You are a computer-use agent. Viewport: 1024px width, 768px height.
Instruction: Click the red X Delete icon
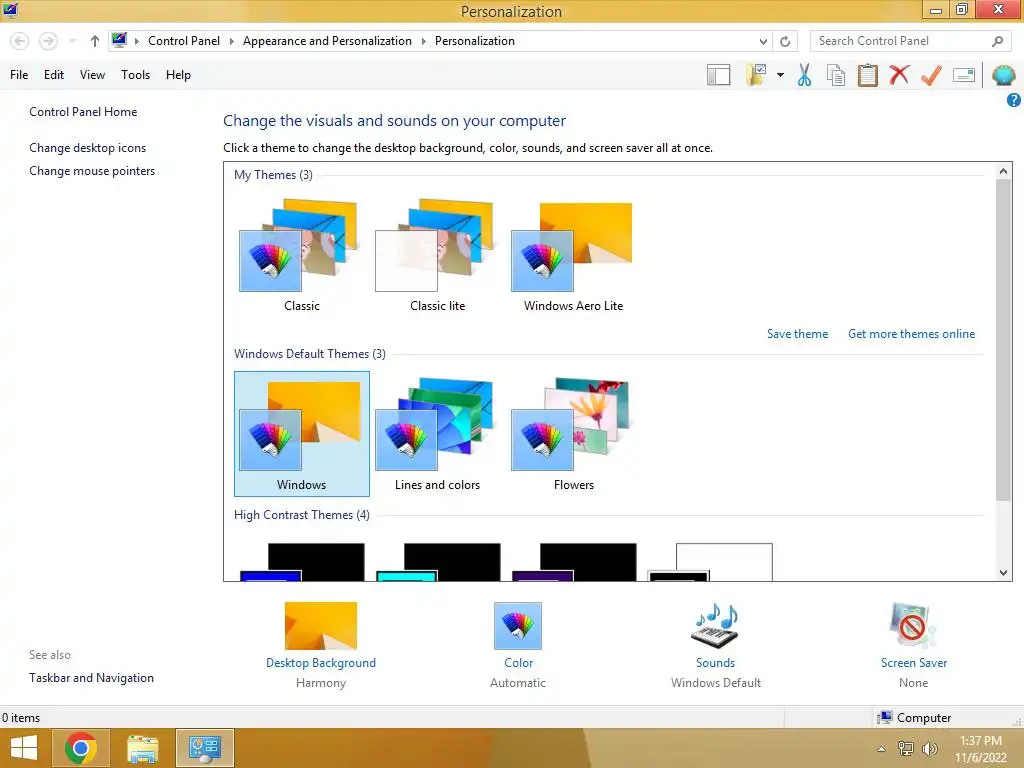point(899,74)
